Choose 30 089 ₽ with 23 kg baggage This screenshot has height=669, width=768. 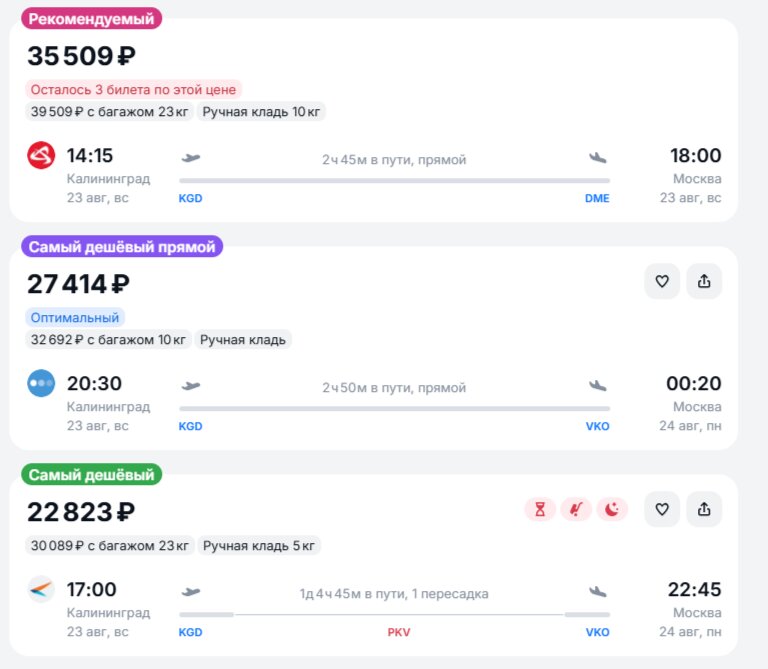coord(110,546)
